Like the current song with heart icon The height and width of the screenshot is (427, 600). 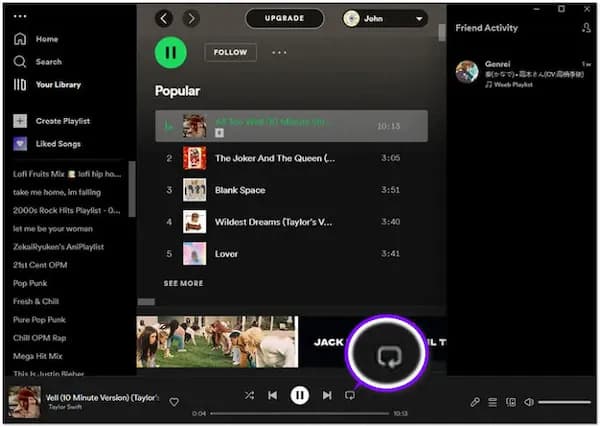point(174,402)
